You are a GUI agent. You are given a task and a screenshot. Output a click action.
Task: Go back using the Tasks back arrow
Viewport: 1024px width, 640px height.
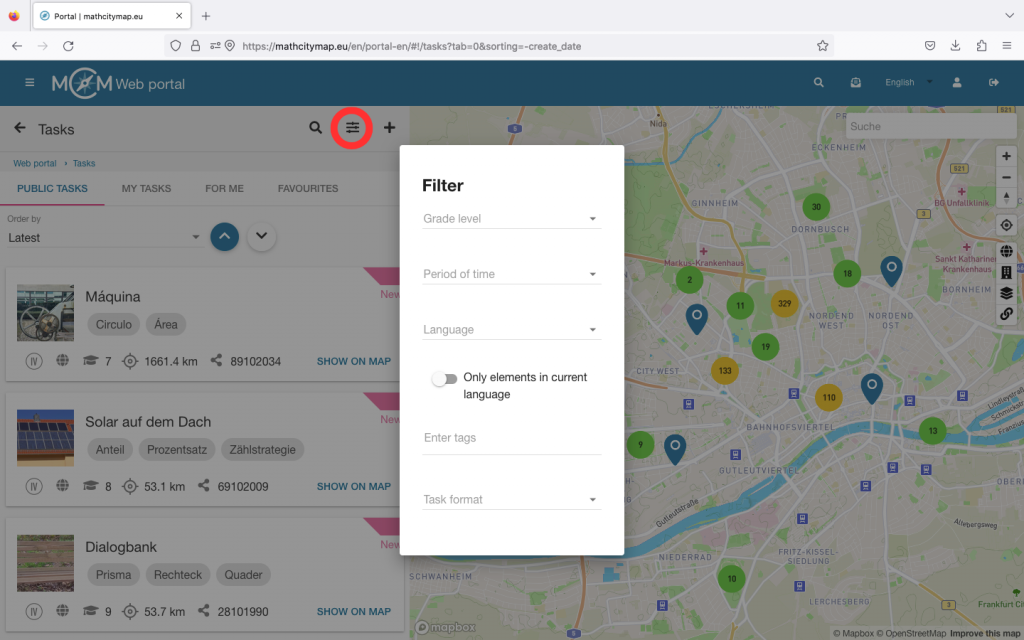pos(20,128)
